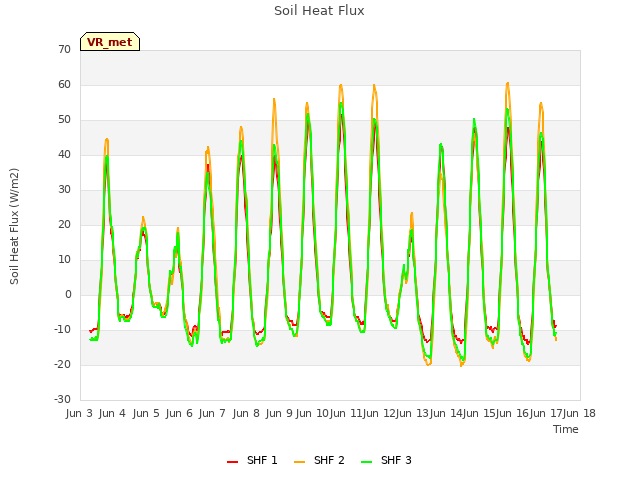640x480 pixels.
Task: Click the 70 y-axis tick label
Action: [x=64, y=49]
